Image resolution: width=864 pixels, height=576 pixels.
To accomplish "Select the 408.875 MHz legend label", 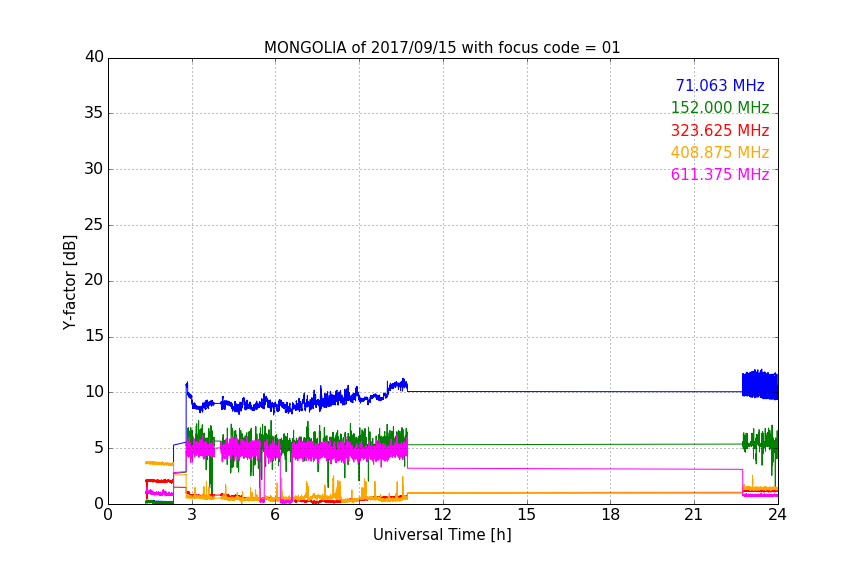I will [720, 153].
